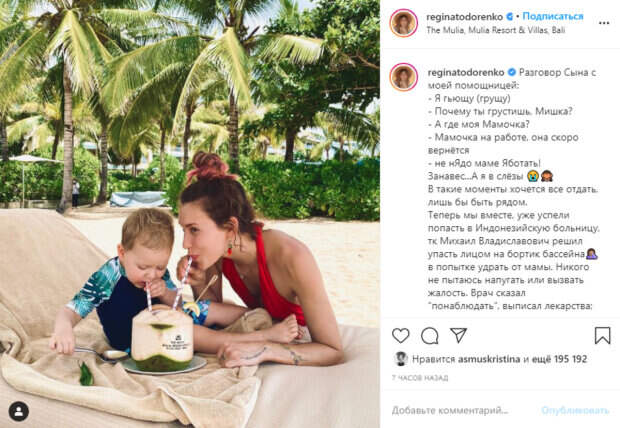Image resolution: width=620 pixels, height=428 pixels.
Task: Show tagged people via the photo's person icon
Action: (19, 411)
